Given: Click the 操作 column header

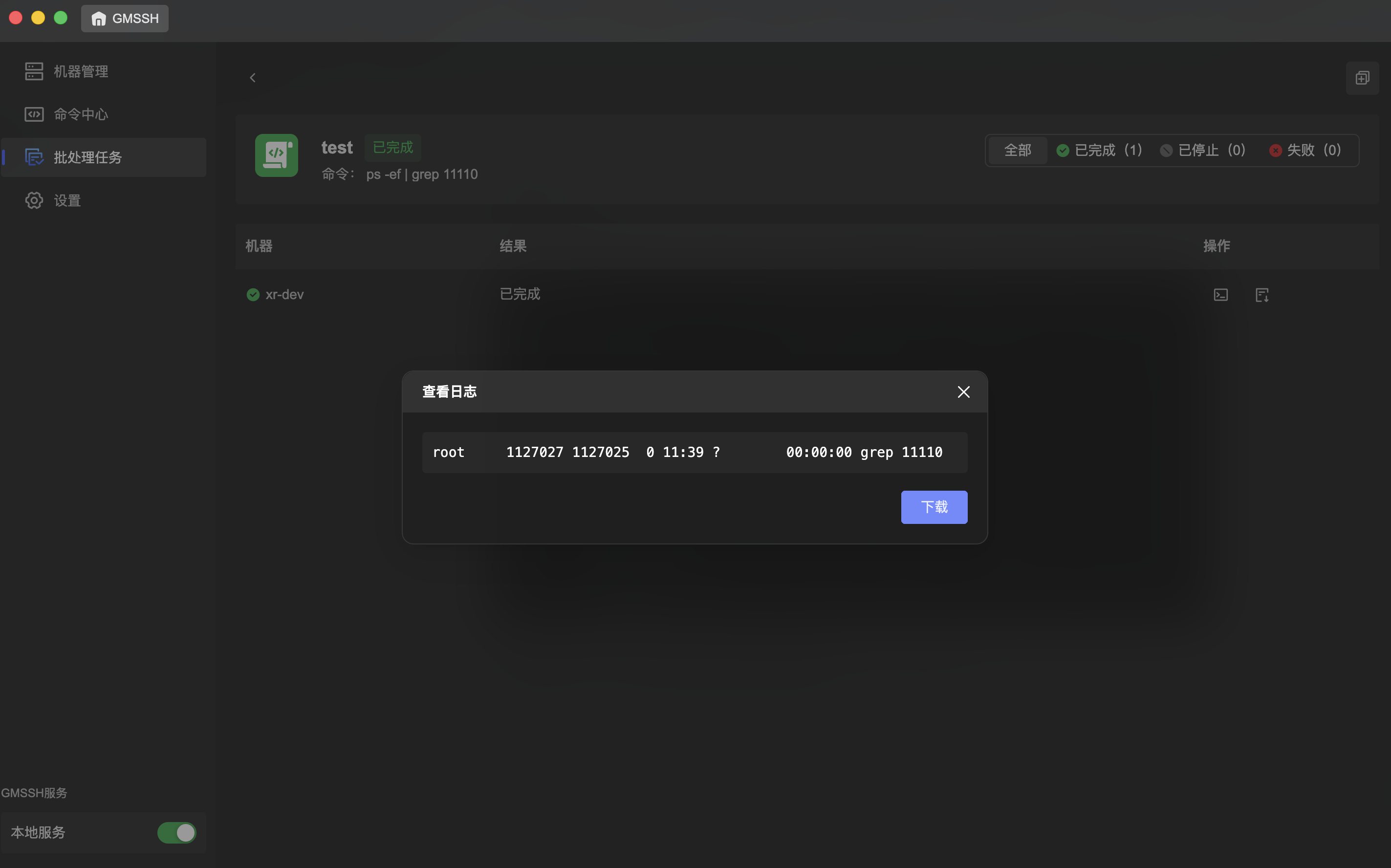Looking at the screenshot, I should point(1217,246).
